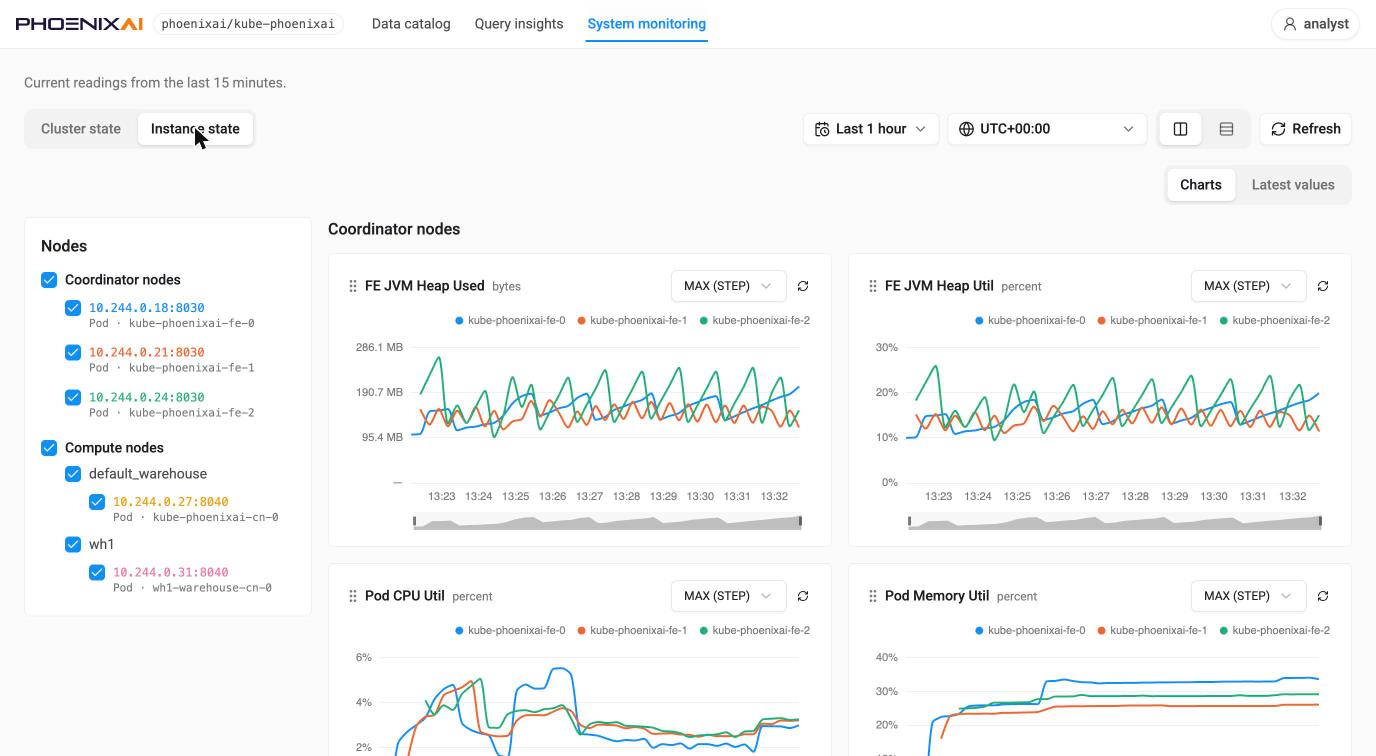1376x756 pixels.
Task: Open MAX (STEP) dropdown for Pod CPU Util
Action: coord(728,596)
